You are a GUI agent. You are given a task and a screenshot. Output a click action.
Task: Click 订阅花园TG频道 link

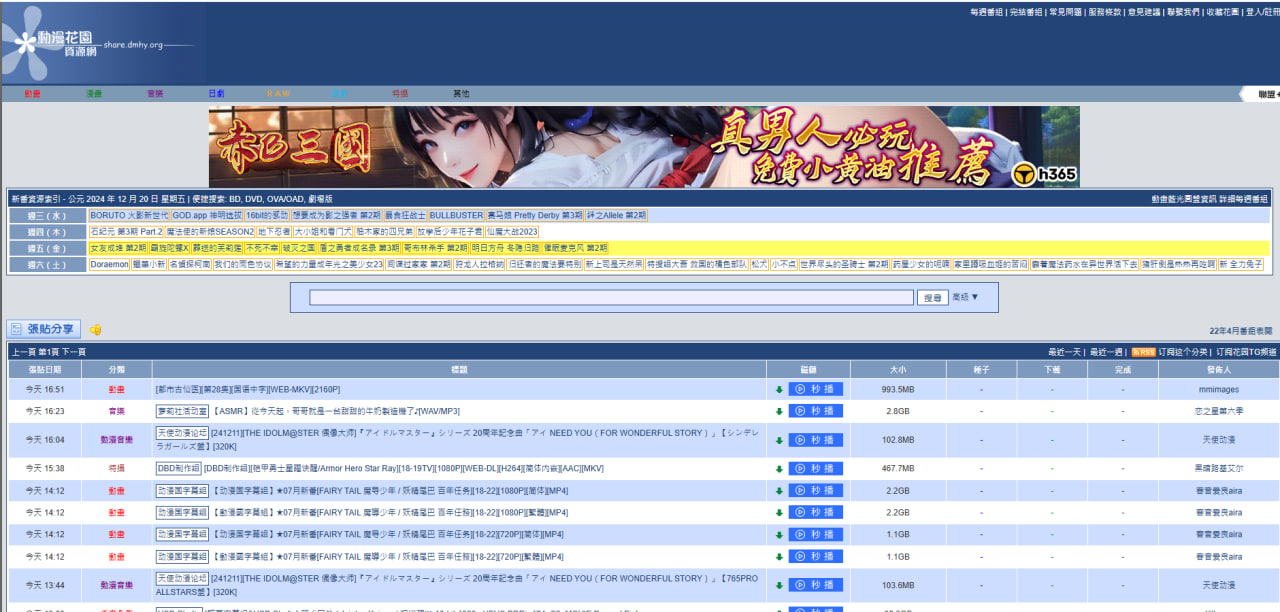(x=1246, y=352)
